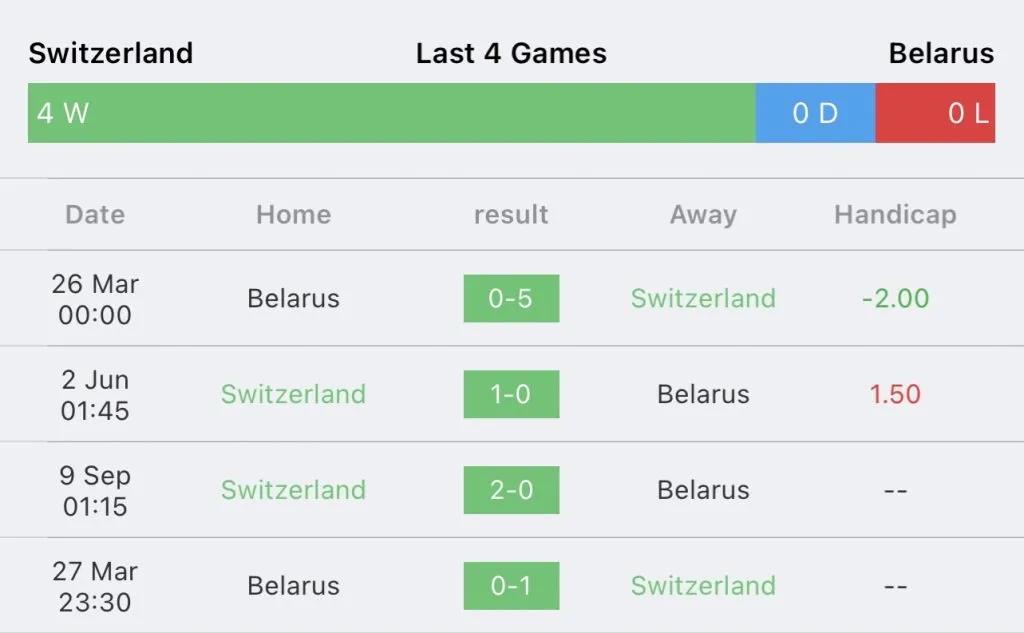Click the blue 0 D draws segment

click(x=815, y=113)
